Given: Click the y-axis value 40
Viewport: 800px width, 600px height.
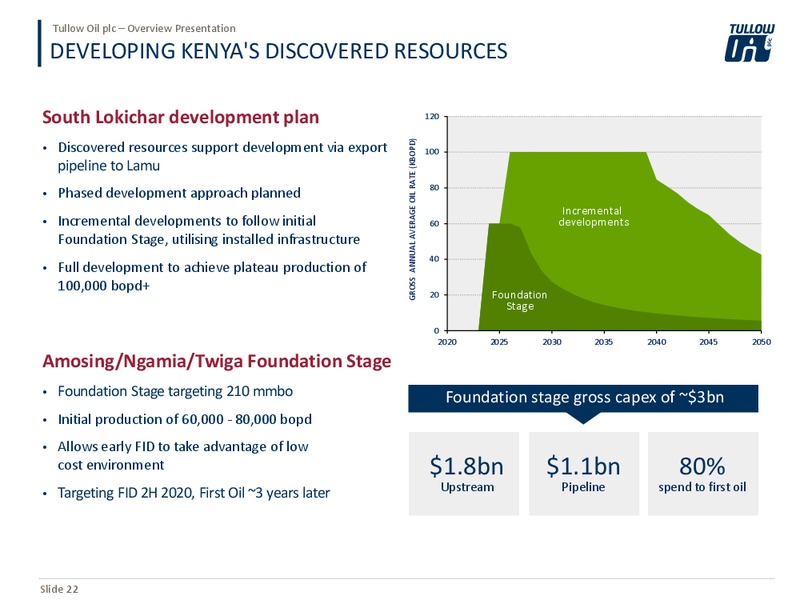Looking at the screenshot, I should pos(434,259).
